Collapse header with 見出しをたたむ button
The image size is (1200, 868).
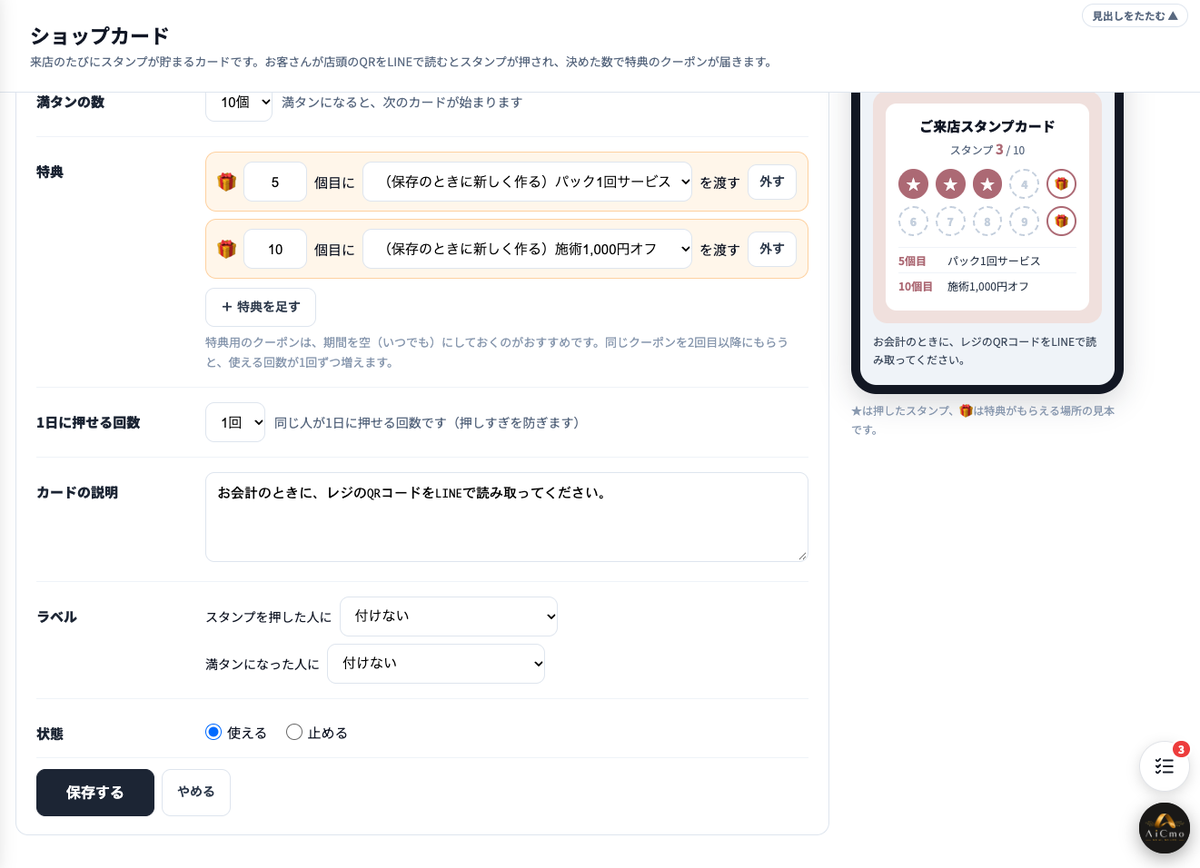[x=1135, y=16]
